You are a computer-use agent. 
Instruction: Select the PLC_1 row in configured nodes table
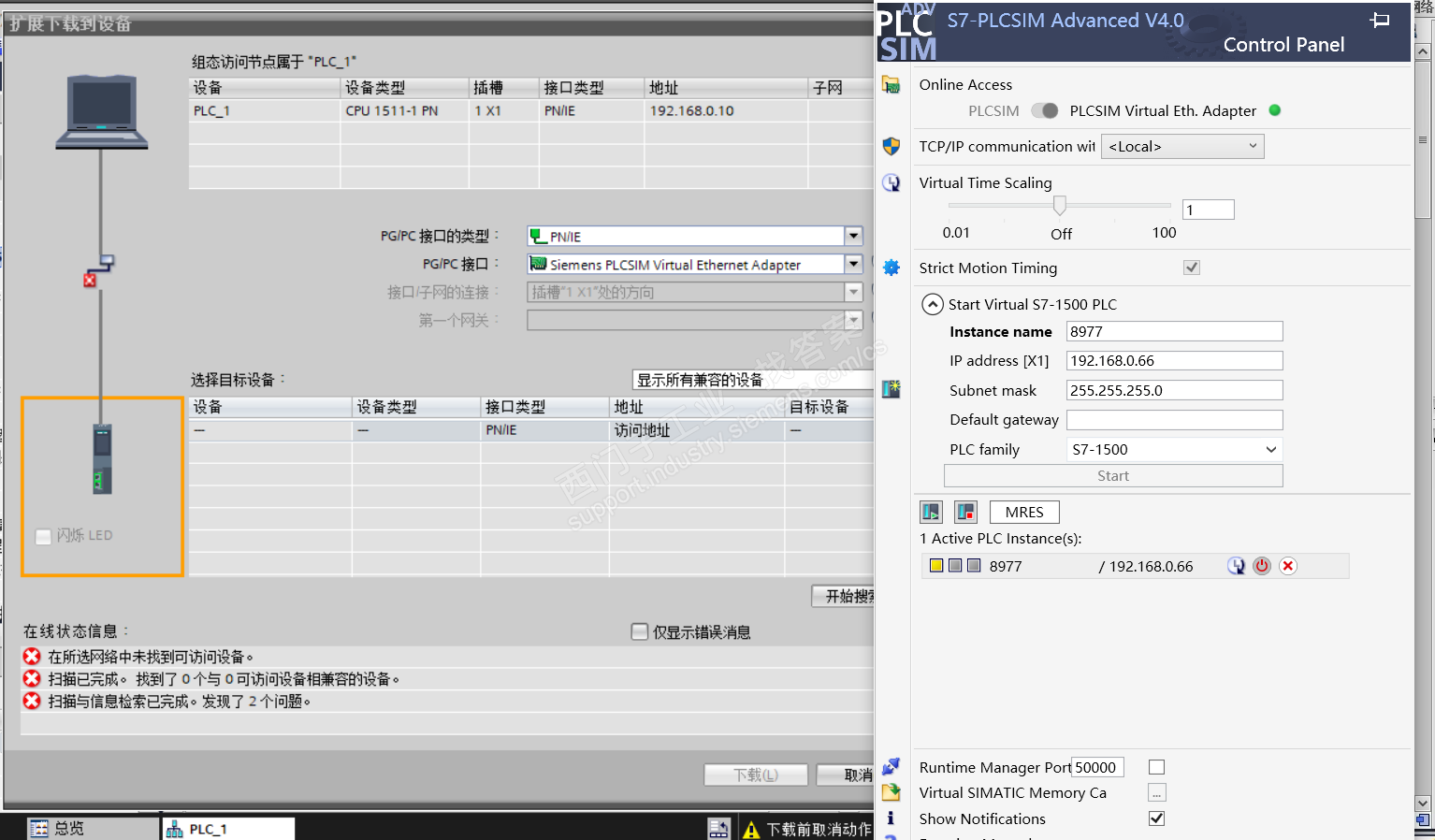pos(531,110)
